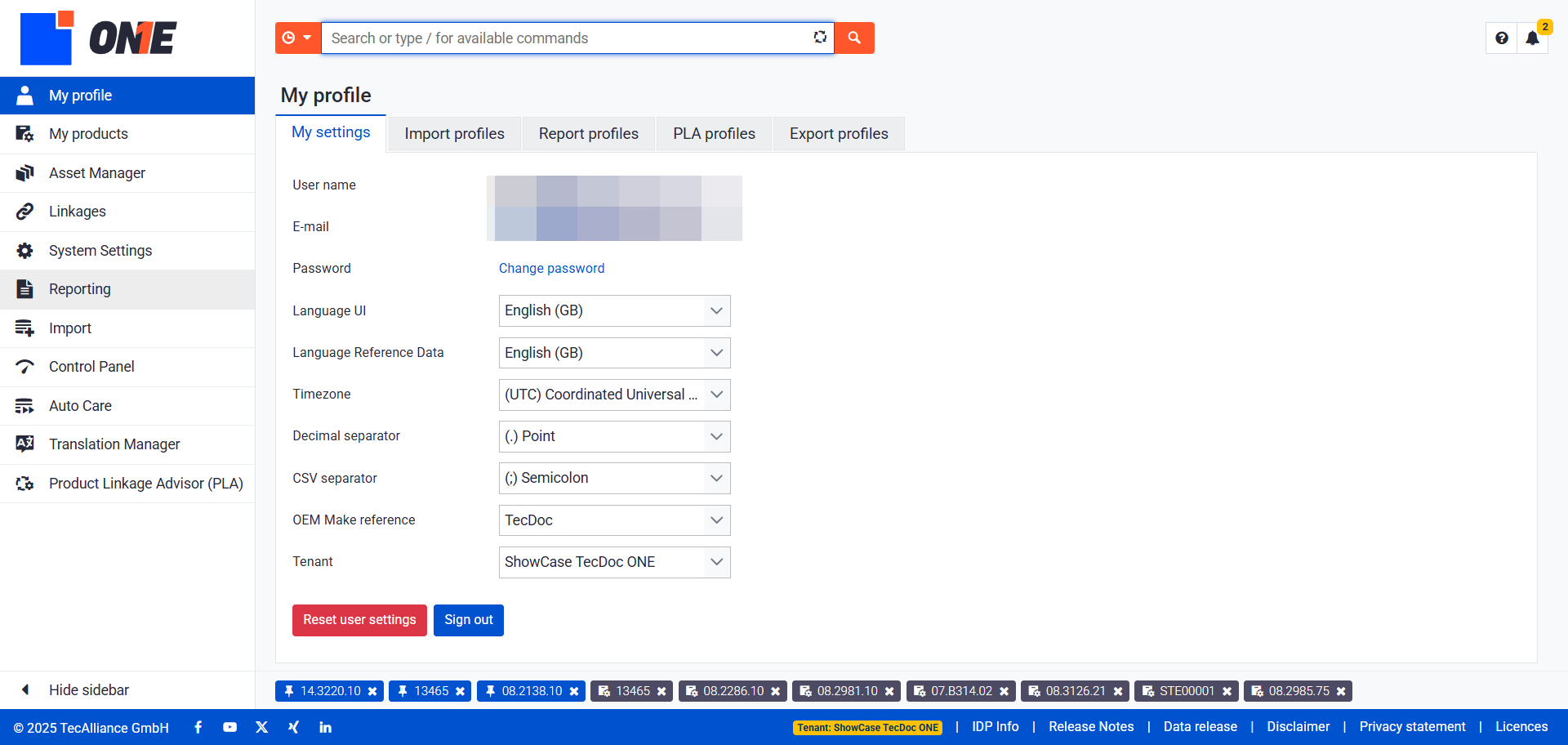Open the Disclaimer footer link
1568x745 pixels.
pos(1298,727)
